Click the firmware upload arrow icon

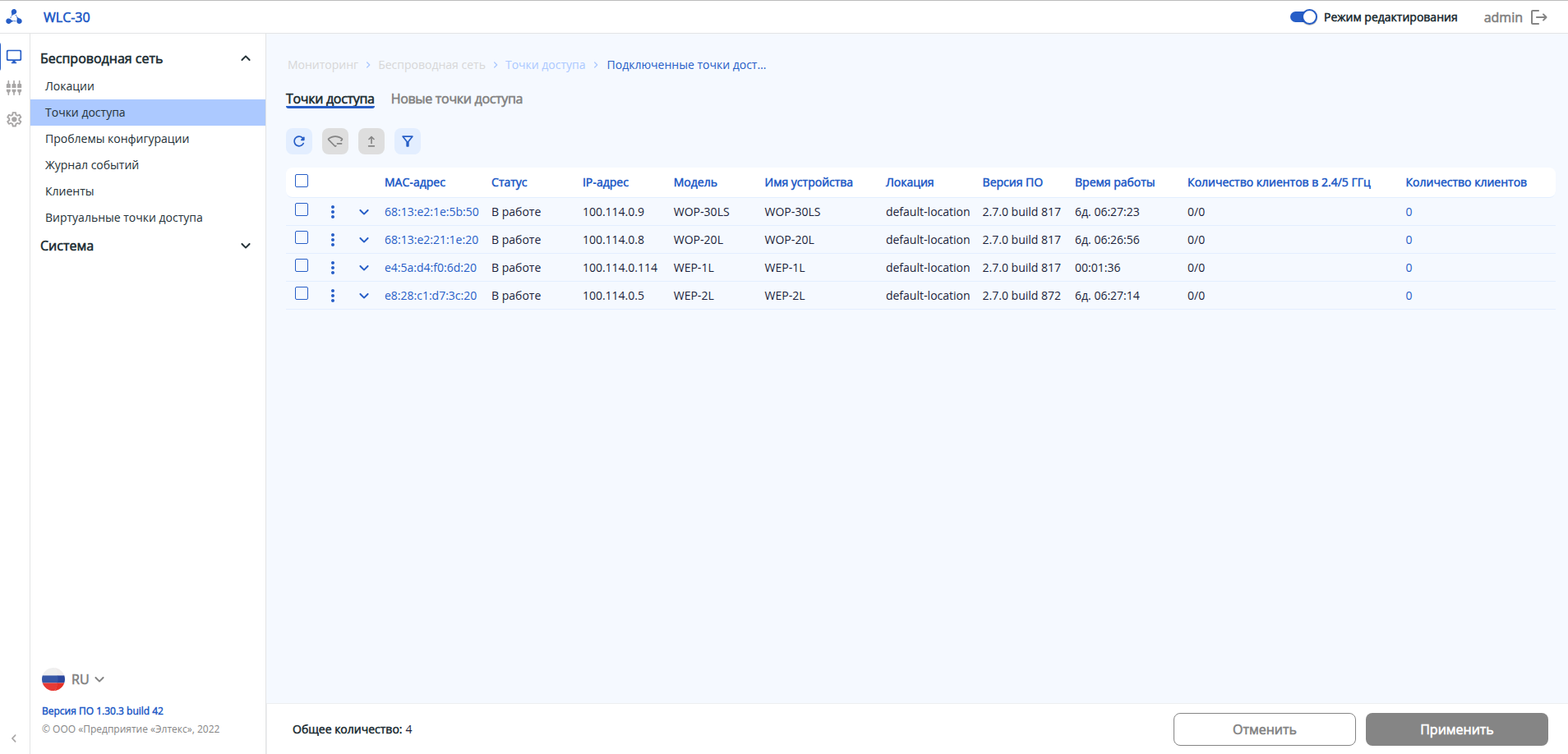point(371,141)
